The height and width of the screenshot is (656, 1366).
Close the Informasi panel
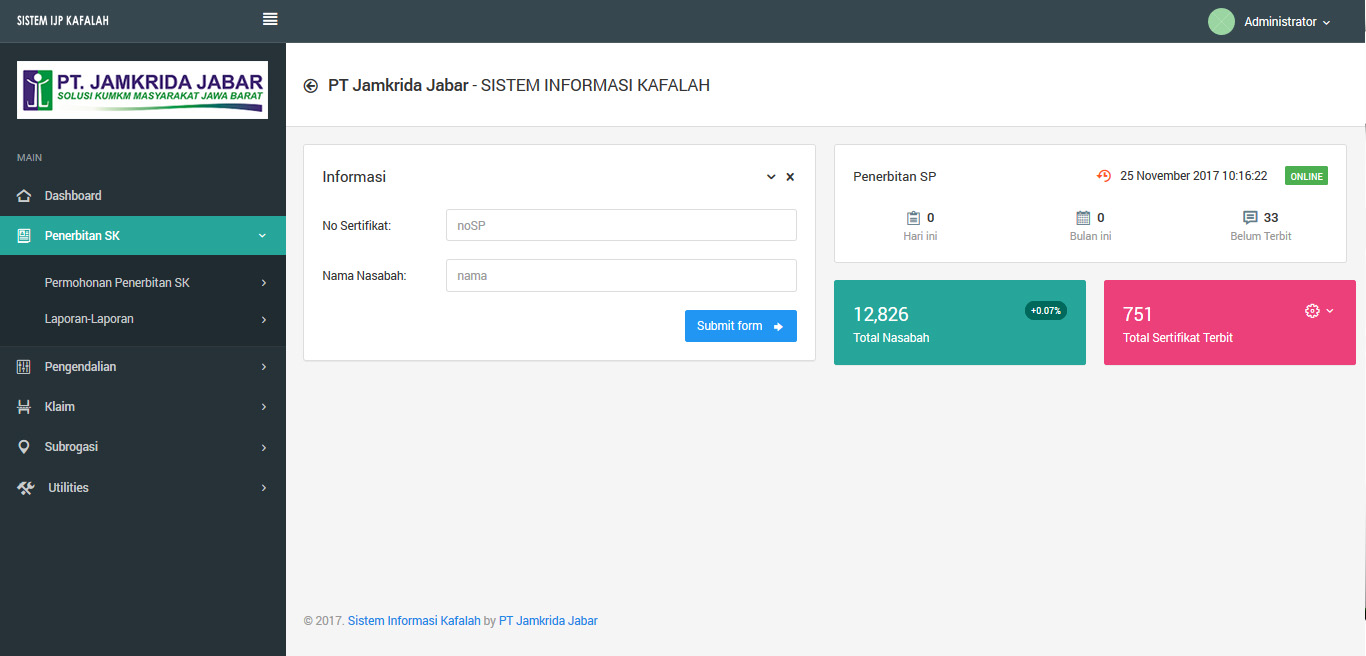(x=790, y=177)
